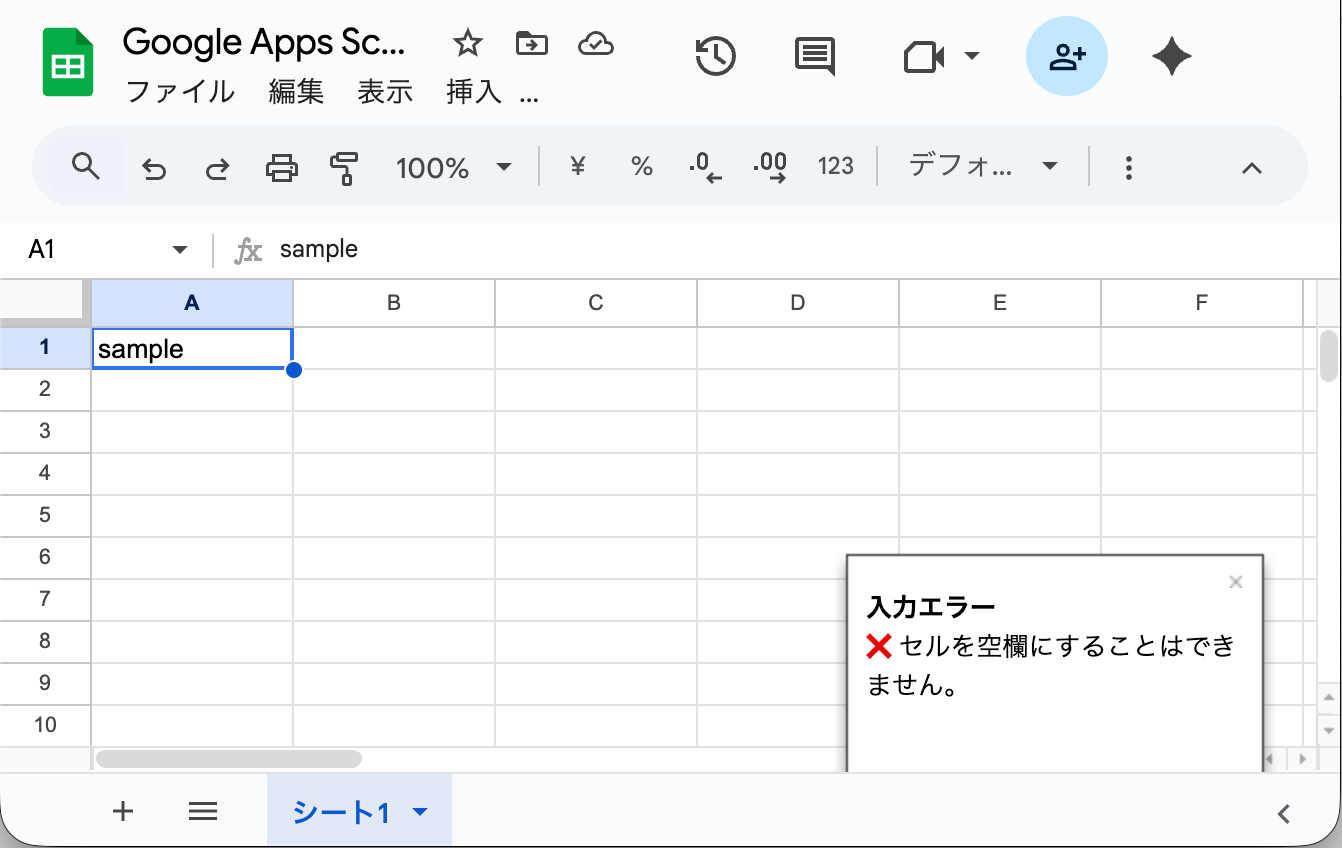1342x848 pixels.
Task: Click the undo arrow icon
Action: (x=153, y=168)
